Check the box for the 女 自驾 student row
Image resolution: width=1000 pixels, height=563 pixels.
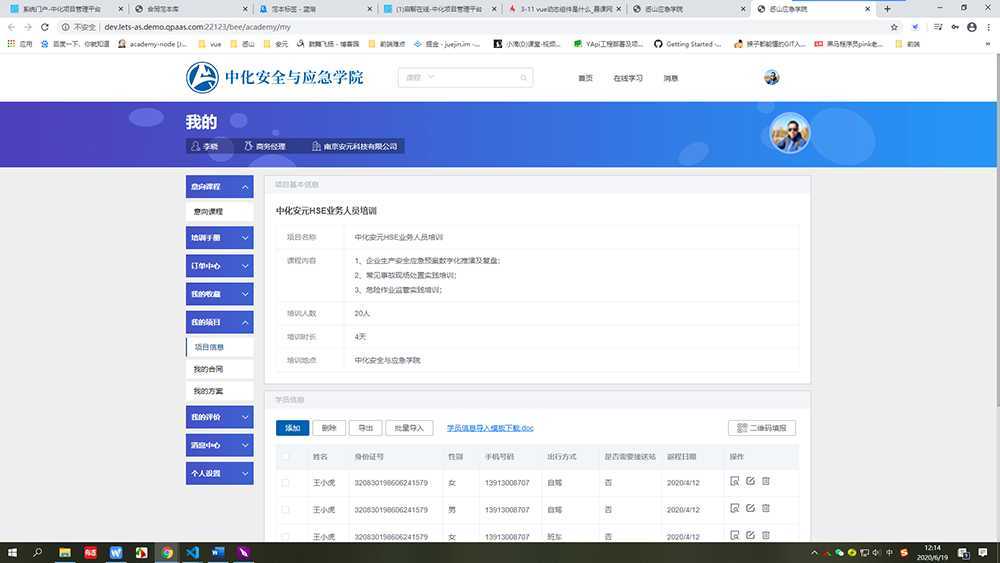coord(285,483)
